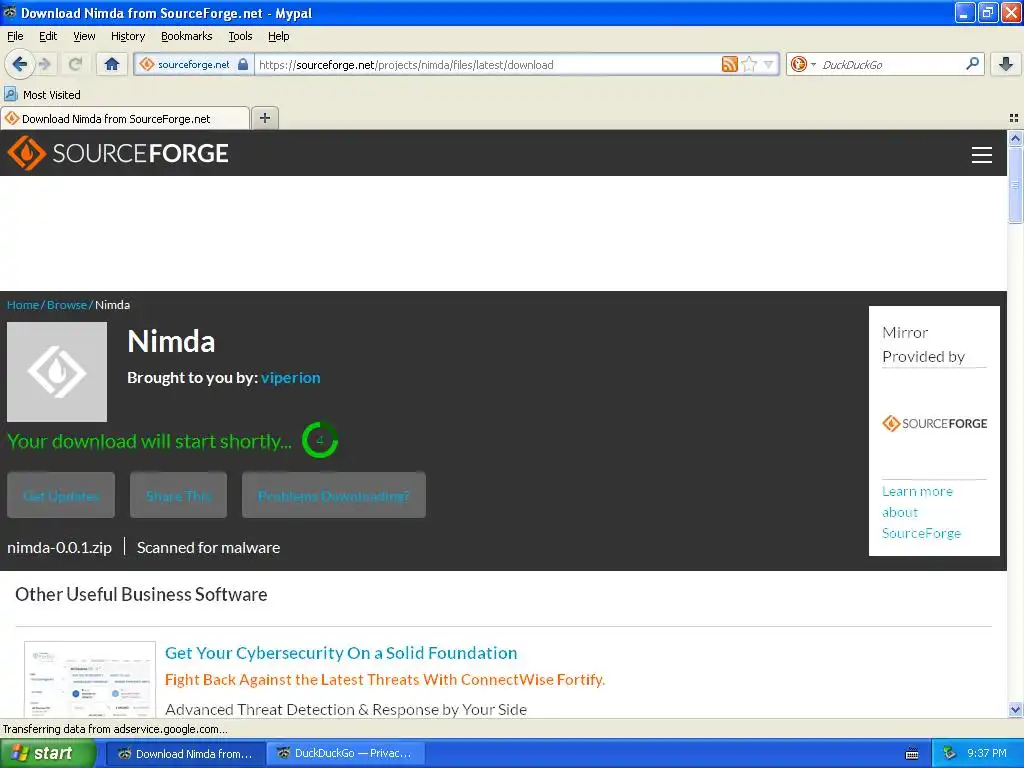This screenshot has width=1024, height=768.
Task: Open the File menu
Action: coord(15,36)
